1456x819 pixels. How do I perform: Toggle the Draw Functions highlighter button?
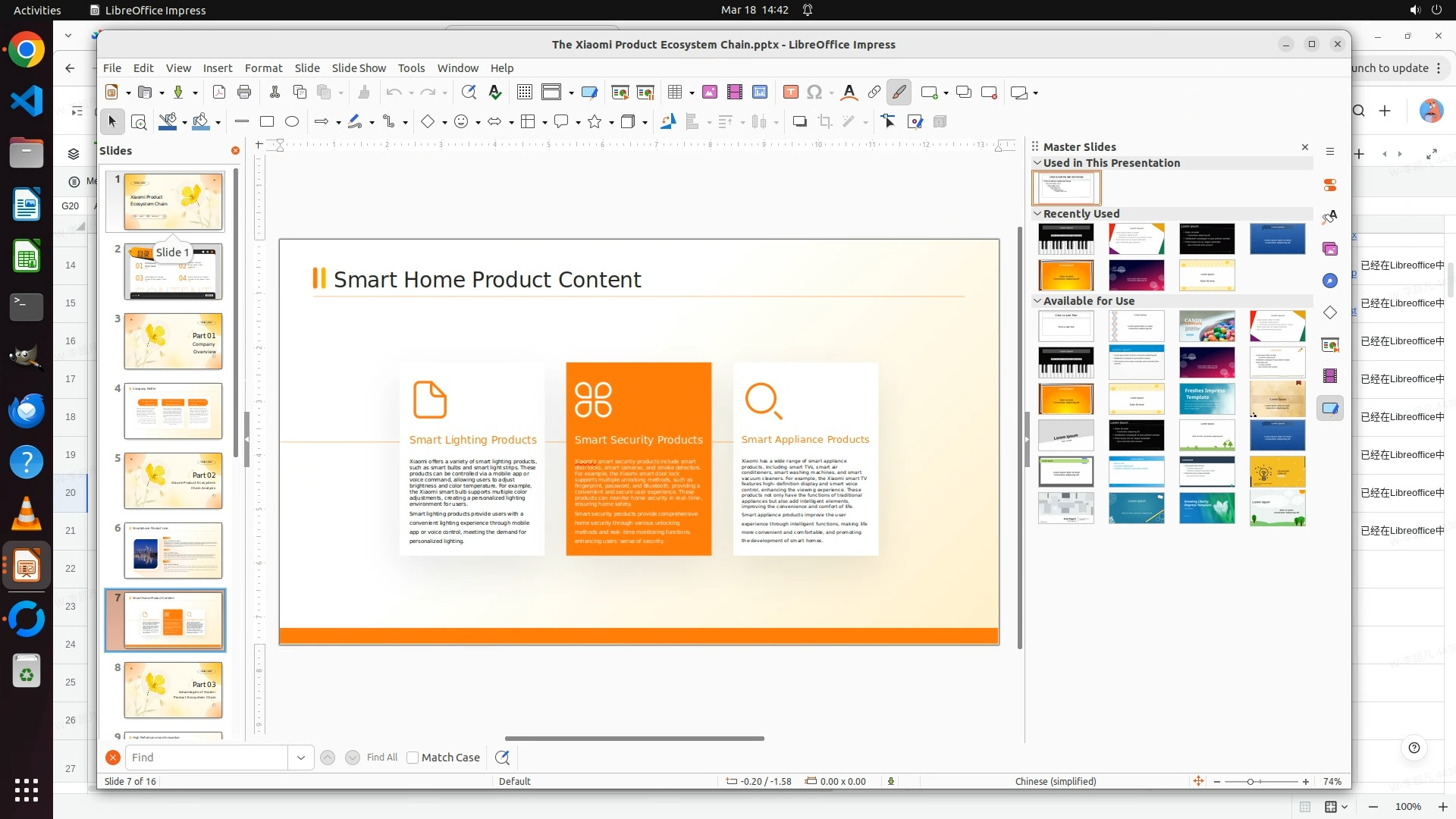899,92
